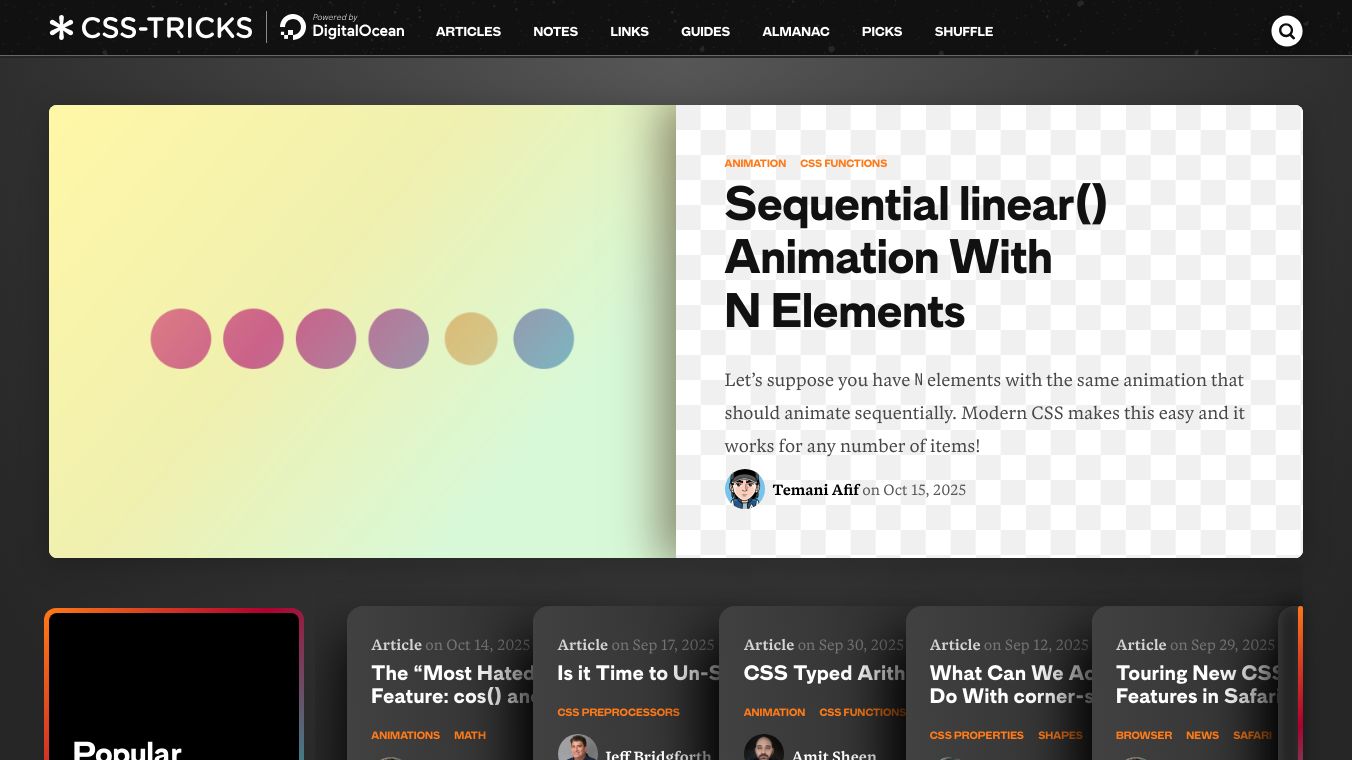
Task: Click the "on Sep 30, 2025" article date
Action: tap(850, 645)
